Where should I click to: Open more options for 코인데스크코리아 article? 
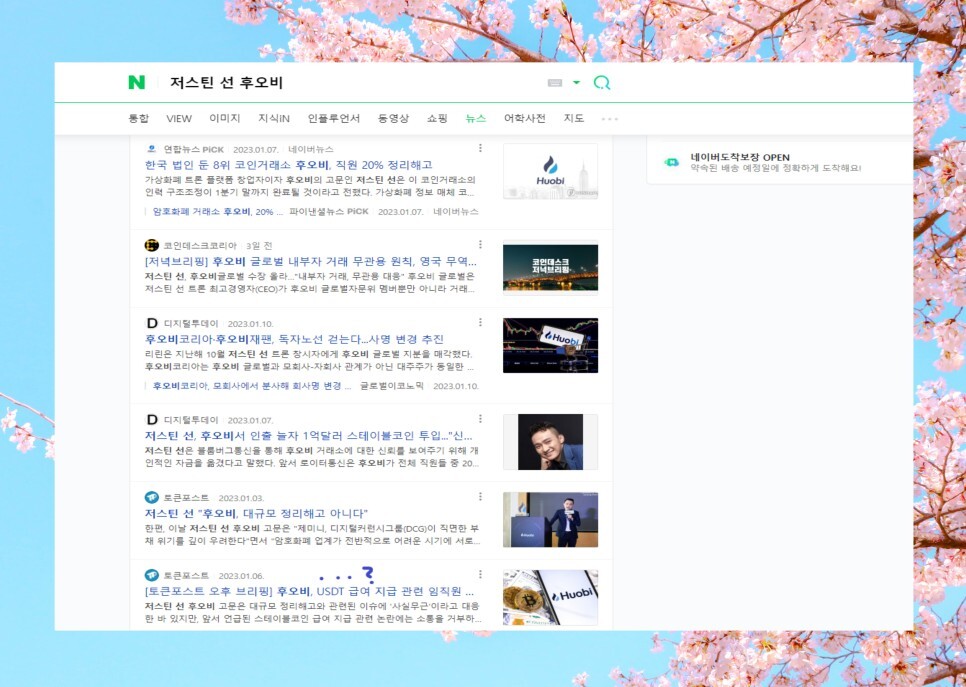(480, 245)
